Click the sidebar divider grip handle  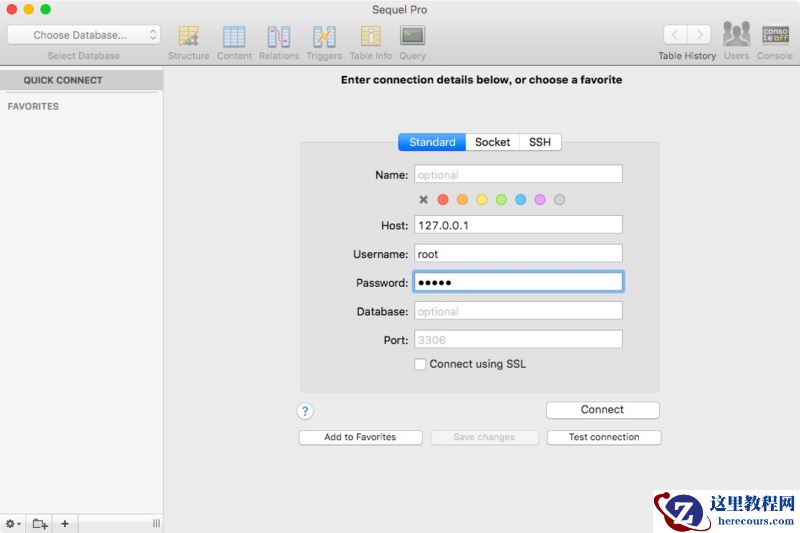click(x=156, y=523)
